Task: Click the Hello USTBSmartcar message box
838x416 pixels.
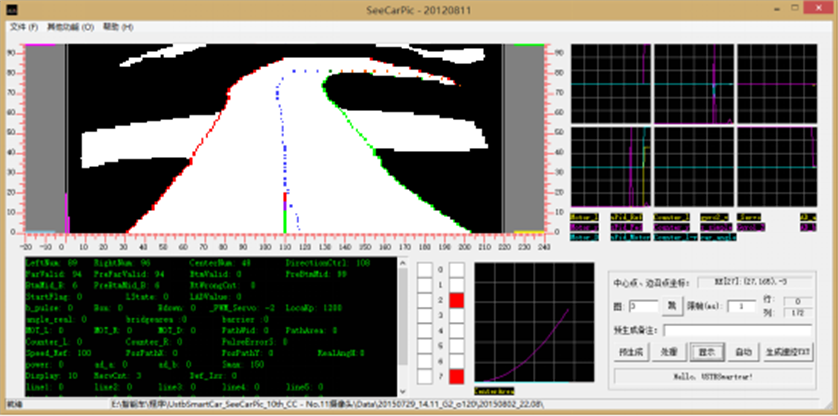Action: pos(714,376)
